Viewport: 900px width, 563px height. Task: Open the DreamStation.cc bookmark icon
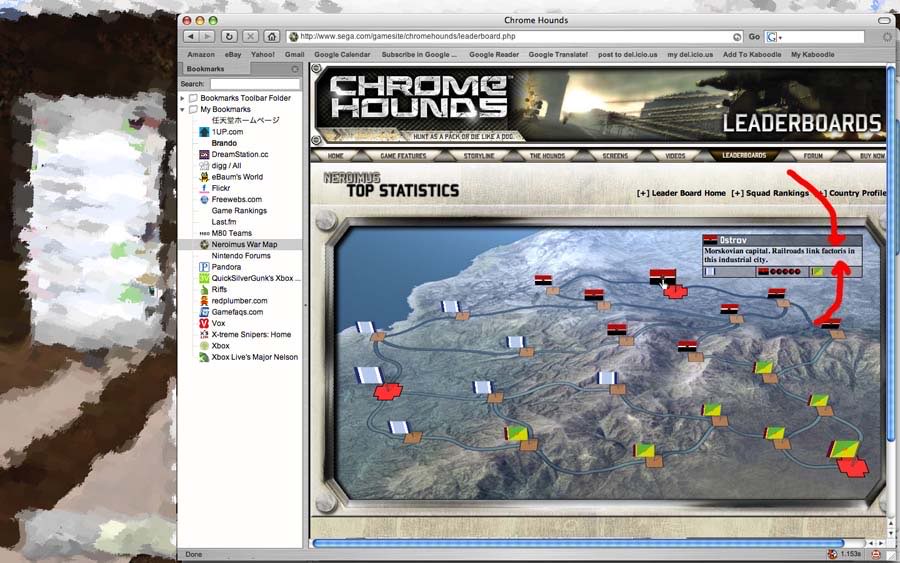pyautogui.click(x=204, y=154)
